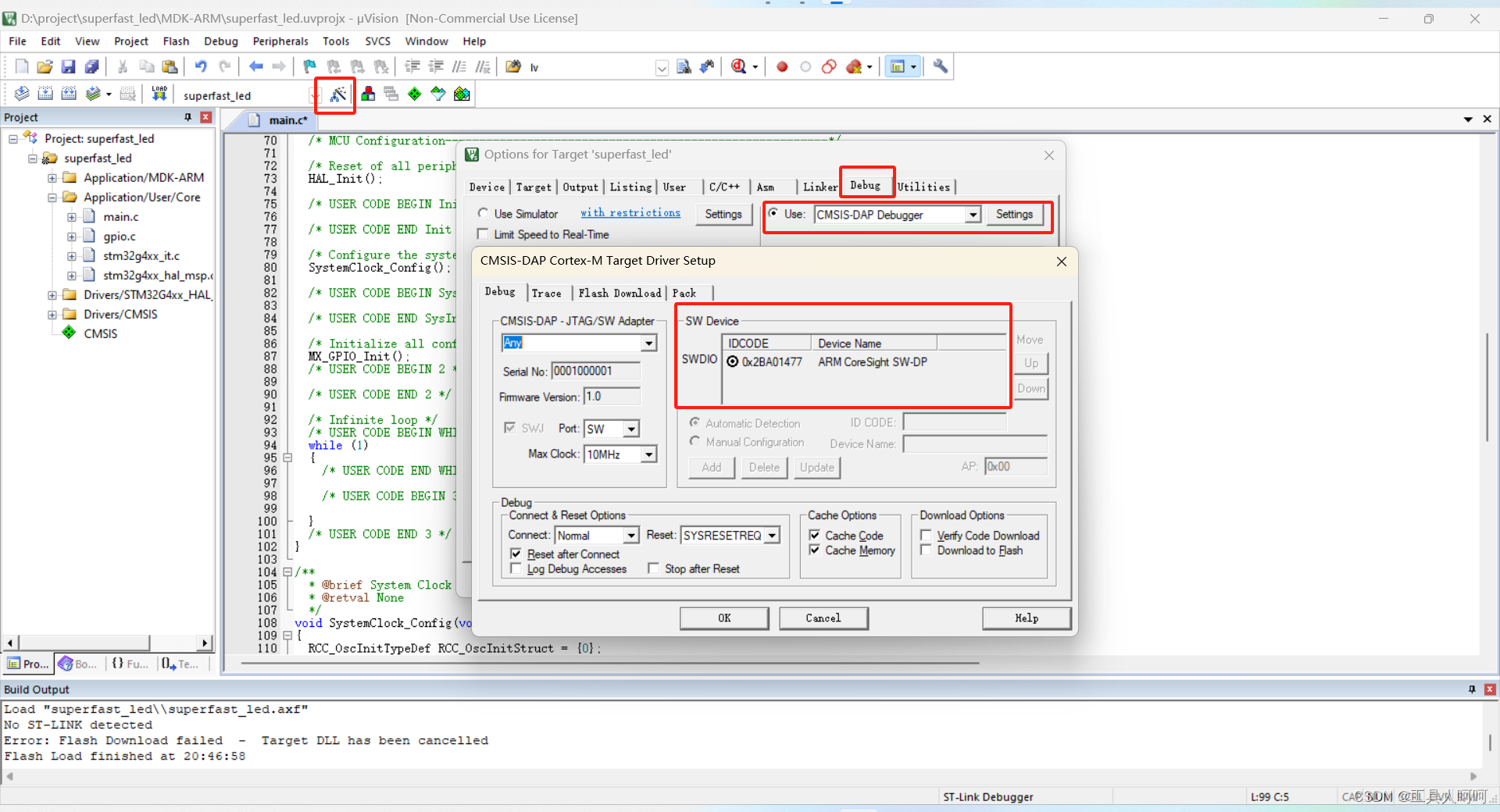The width and height of the screenshot is (1500, 812).
Task: Open the adapter 'Any' dropdown list
Action: (648, 343)
